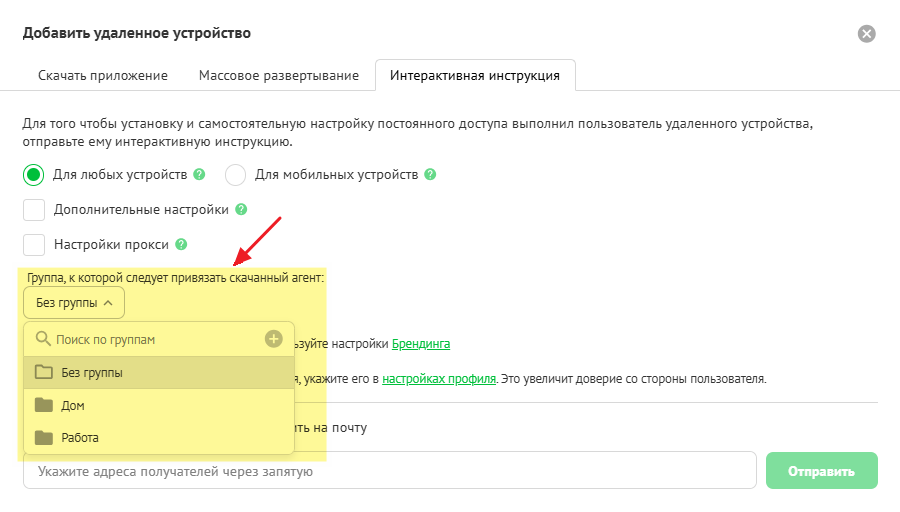Click the add group plus icon
Screen dimensions: 900x512
coord(273,339)
